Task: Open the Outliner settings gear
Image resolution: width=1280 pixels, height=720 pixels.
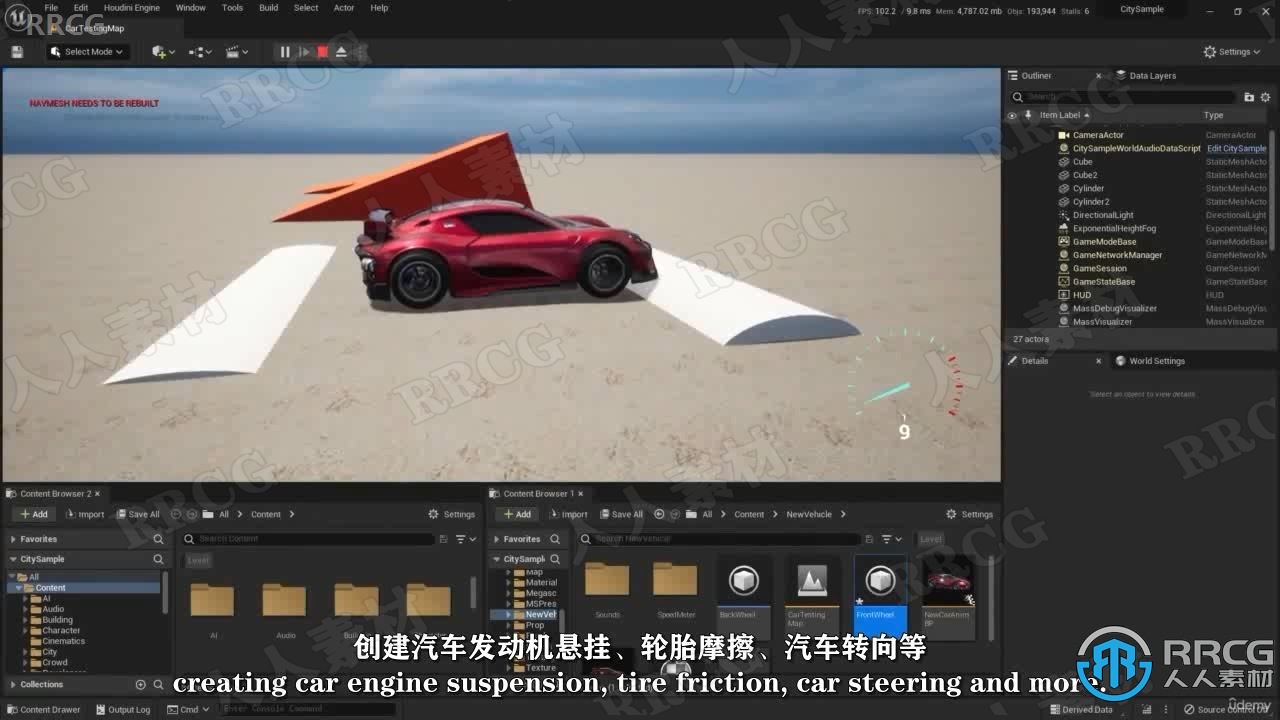Action: click(1265, 97)
